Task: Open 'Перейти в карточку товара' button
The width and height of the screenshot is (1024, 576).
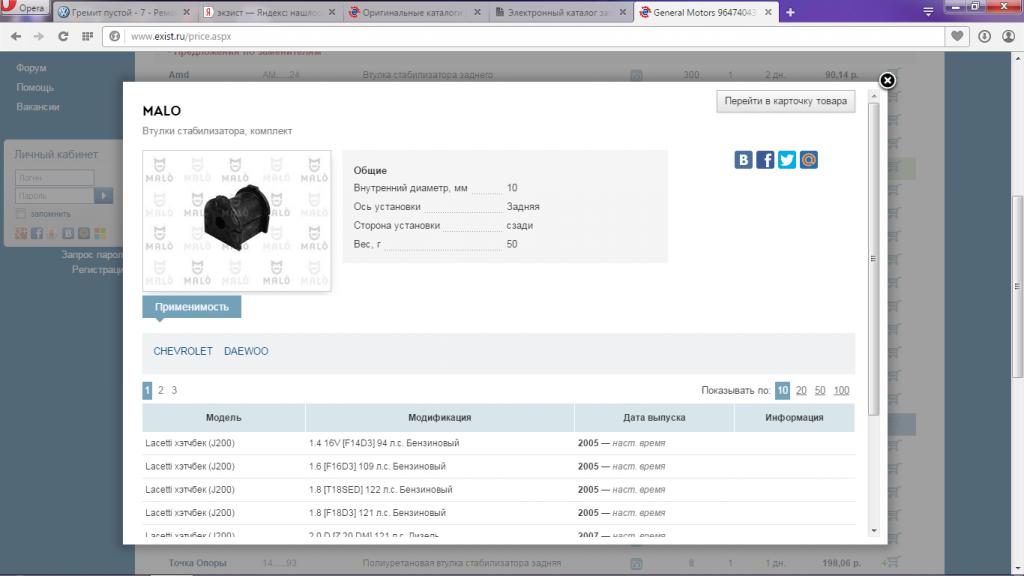Action: coord(786,101)
